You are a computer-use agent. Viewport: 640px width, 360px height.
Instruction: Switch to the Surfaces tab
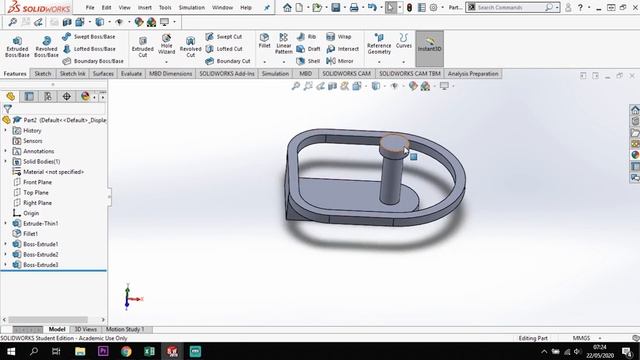click(103, 74)
